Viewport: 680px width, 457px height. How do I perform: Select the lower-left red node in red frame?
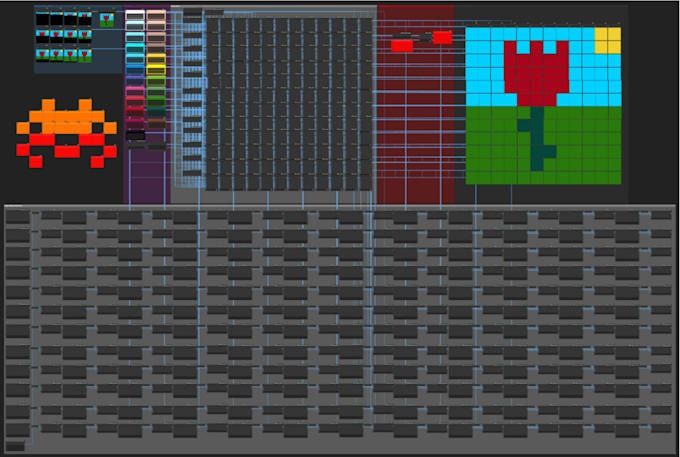tap(402, 46)
